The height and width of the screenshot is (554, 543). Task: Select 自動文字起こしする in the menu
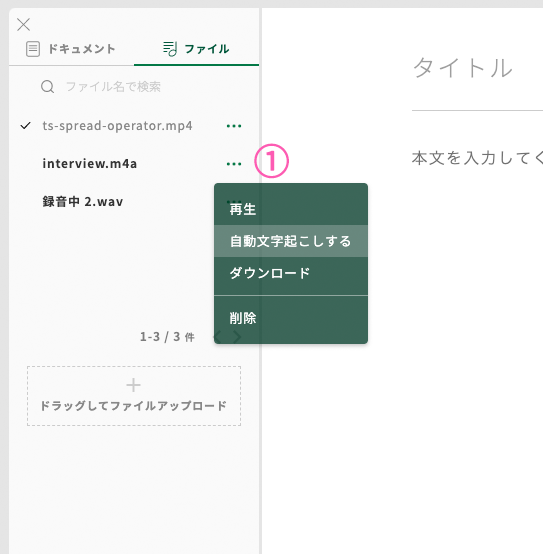(291, 241)
